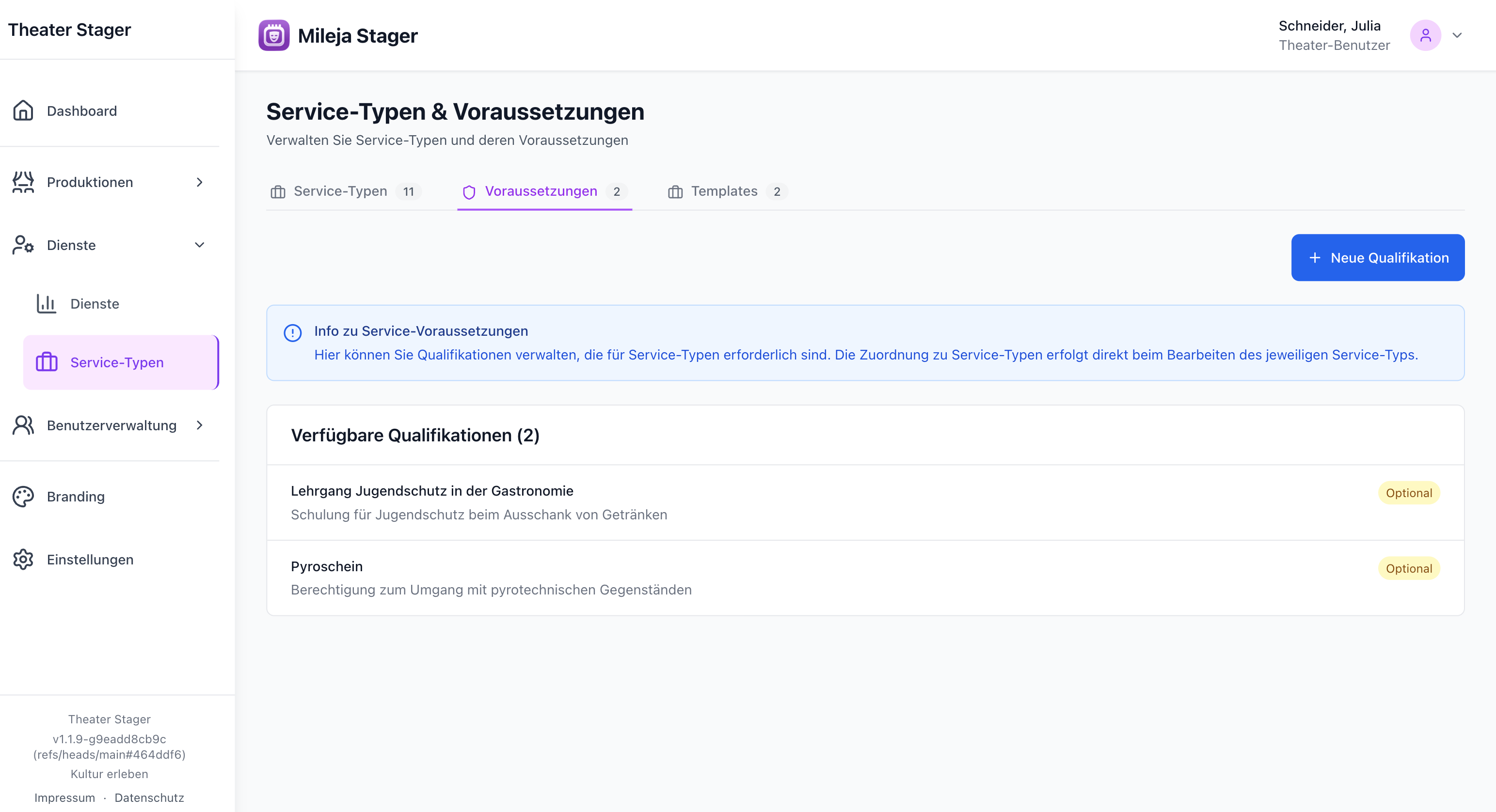Open the Impressum link in the footer
Image resolution: width=1496 pixels, height=812 pixels.
click(x=64, y=797)
